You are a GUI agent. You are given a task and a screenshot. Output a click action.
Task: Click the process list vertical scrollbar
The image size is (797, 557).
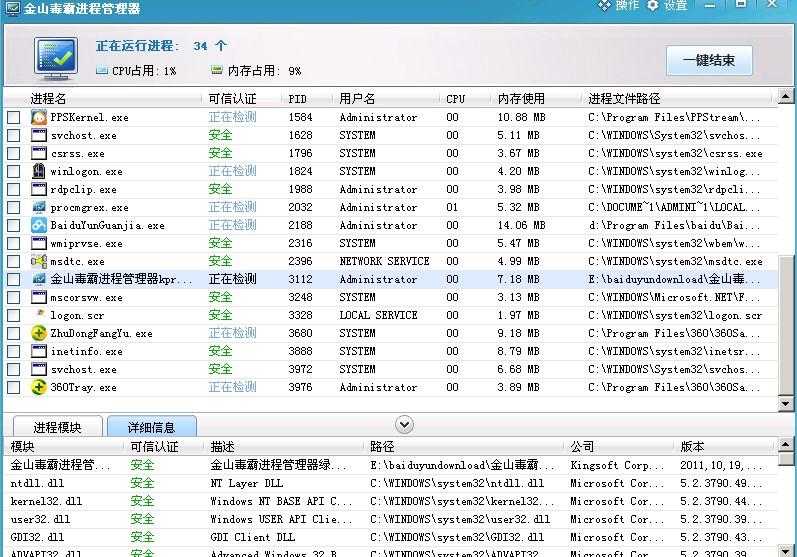pos(785,250)
